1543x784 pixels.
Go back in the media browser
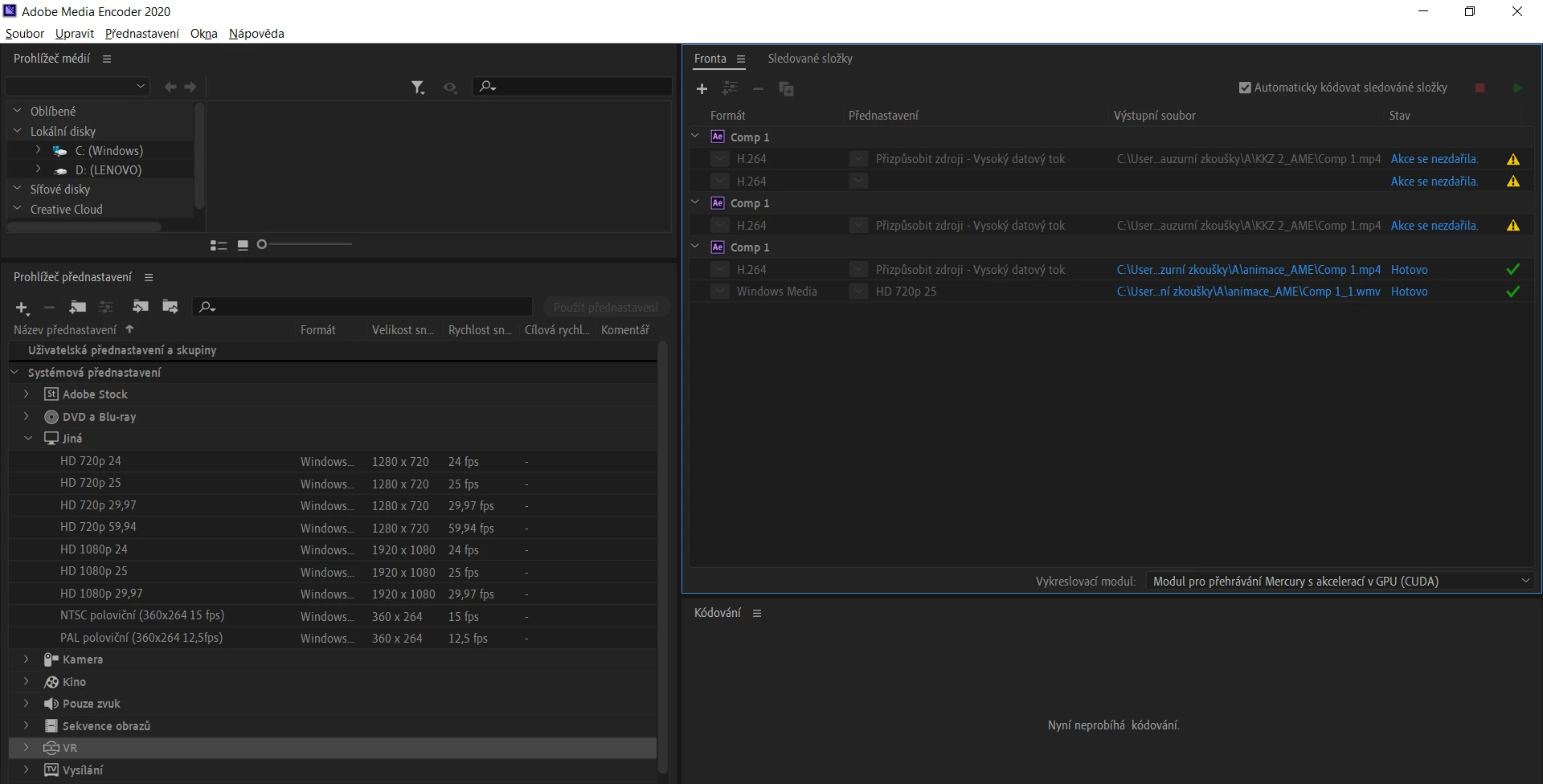170,87
